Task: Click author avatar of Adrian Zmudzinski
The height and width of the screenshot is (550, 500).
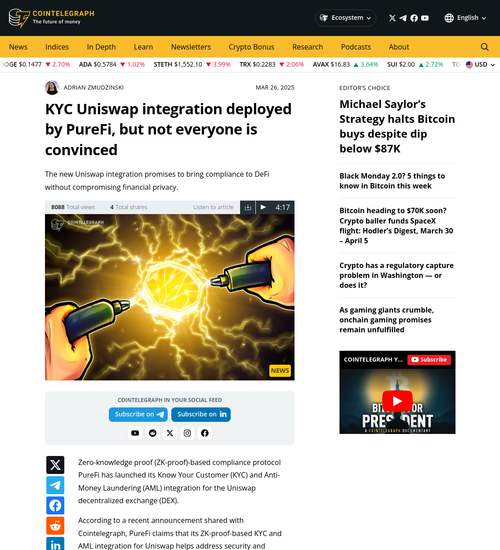Action: (52, 87)
